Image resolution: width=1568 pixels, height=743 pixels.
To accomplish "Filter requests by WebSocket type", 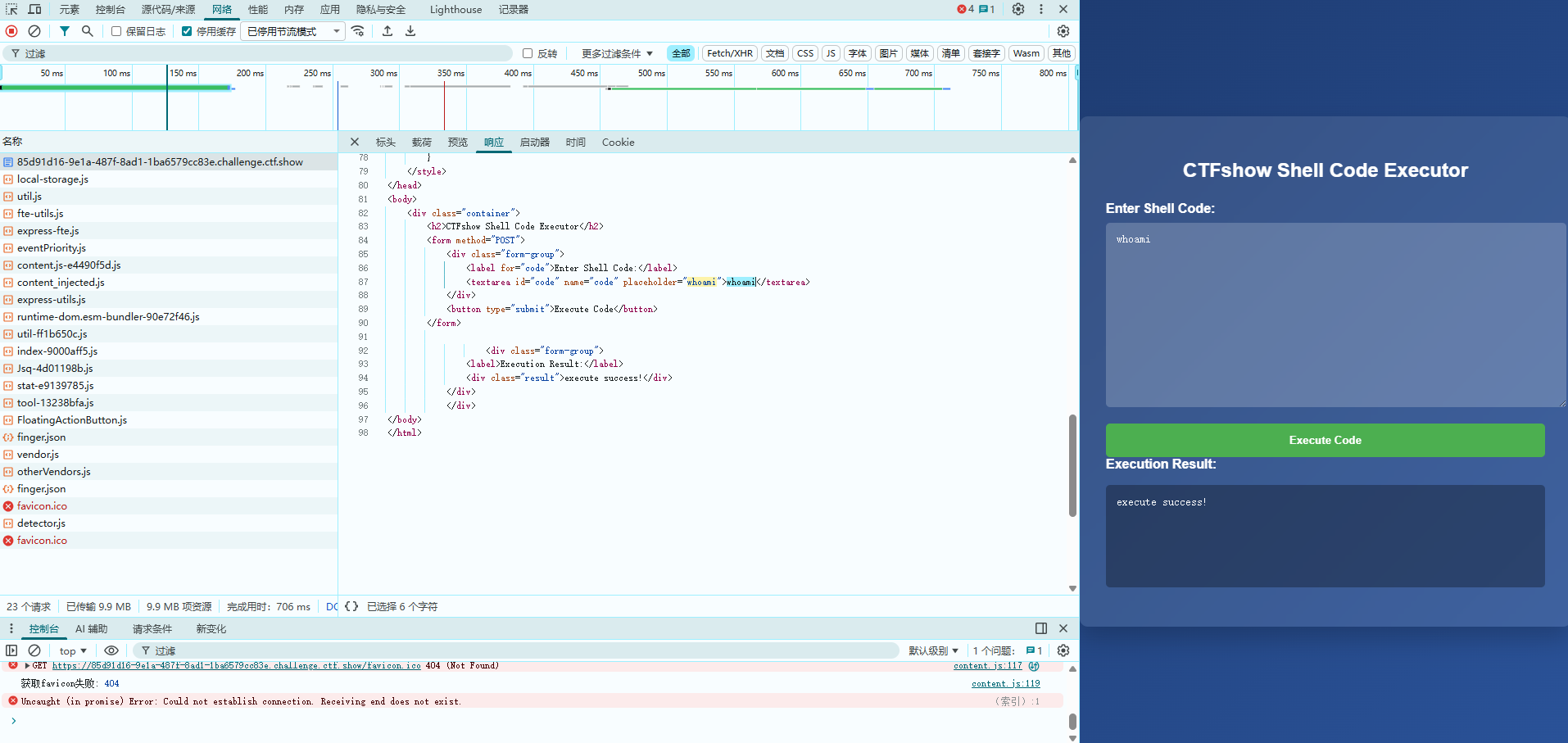I will pos(986,53).
